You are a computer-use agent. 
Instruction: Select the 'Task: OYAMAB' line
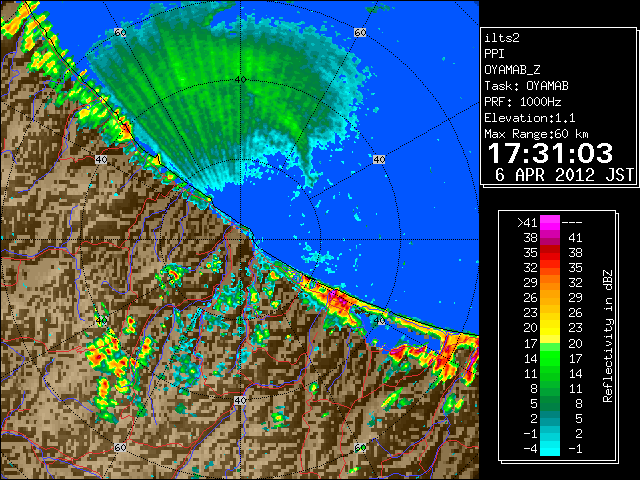[x=526, y=86]
